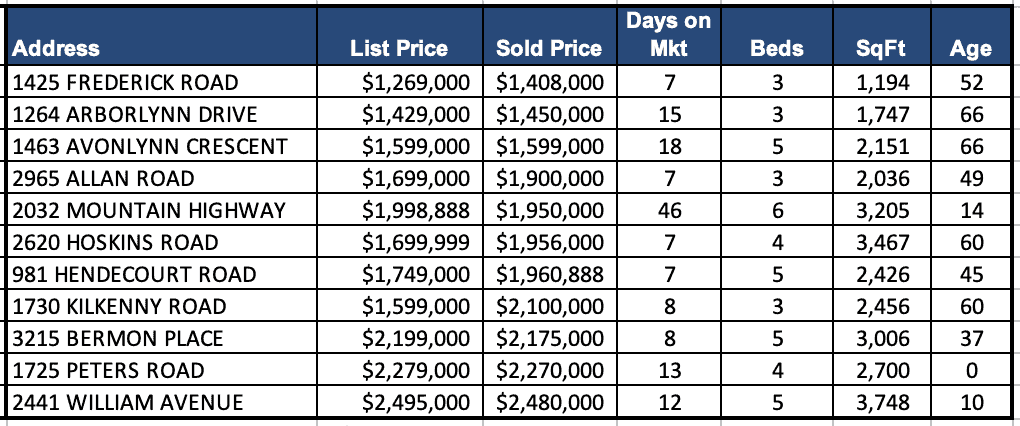Screen dimensions: 1020x426
Task: Select the List Price header cell
Action: click(x=399, y=48)
